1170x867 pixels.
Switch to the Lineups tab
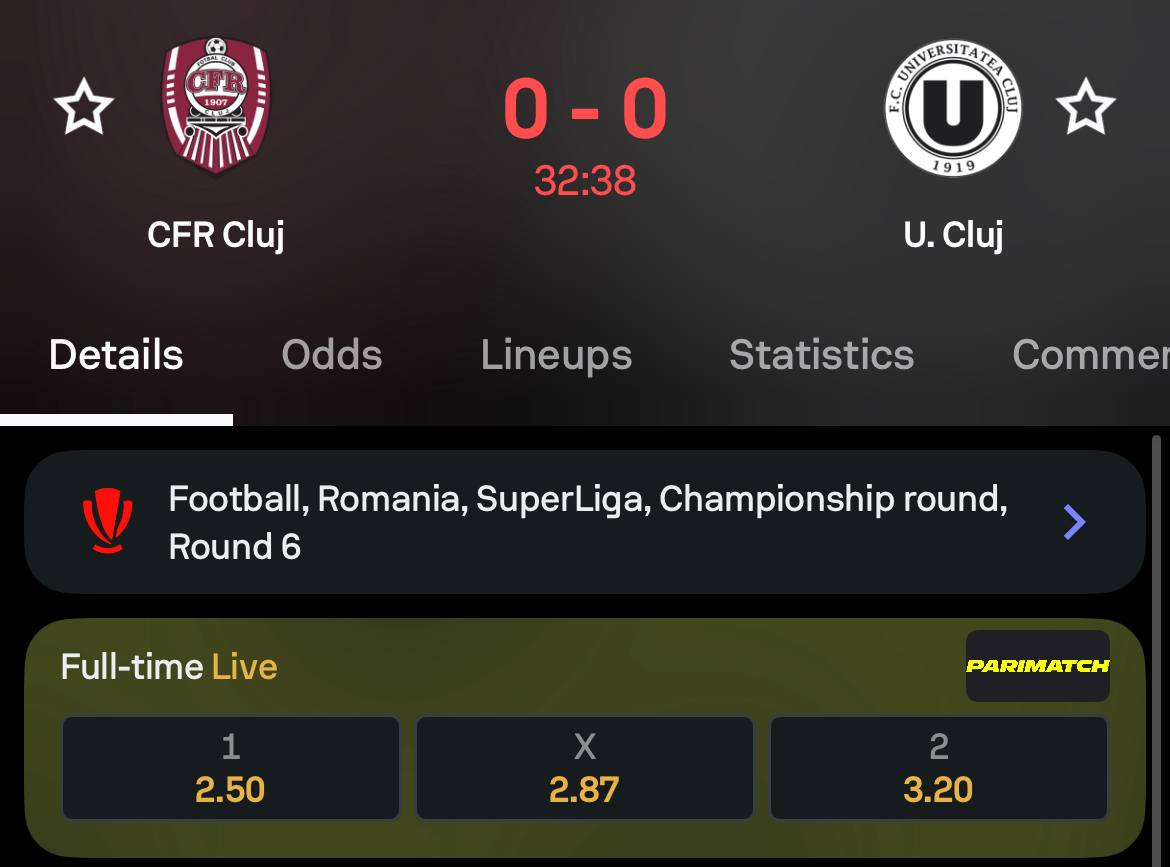(x=556, y=355)
